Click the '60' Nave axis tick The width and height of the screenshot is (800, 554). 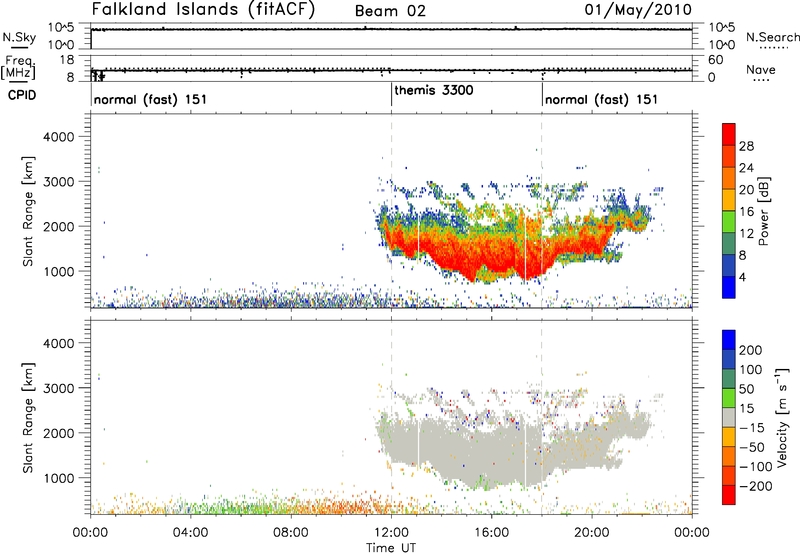716,60
